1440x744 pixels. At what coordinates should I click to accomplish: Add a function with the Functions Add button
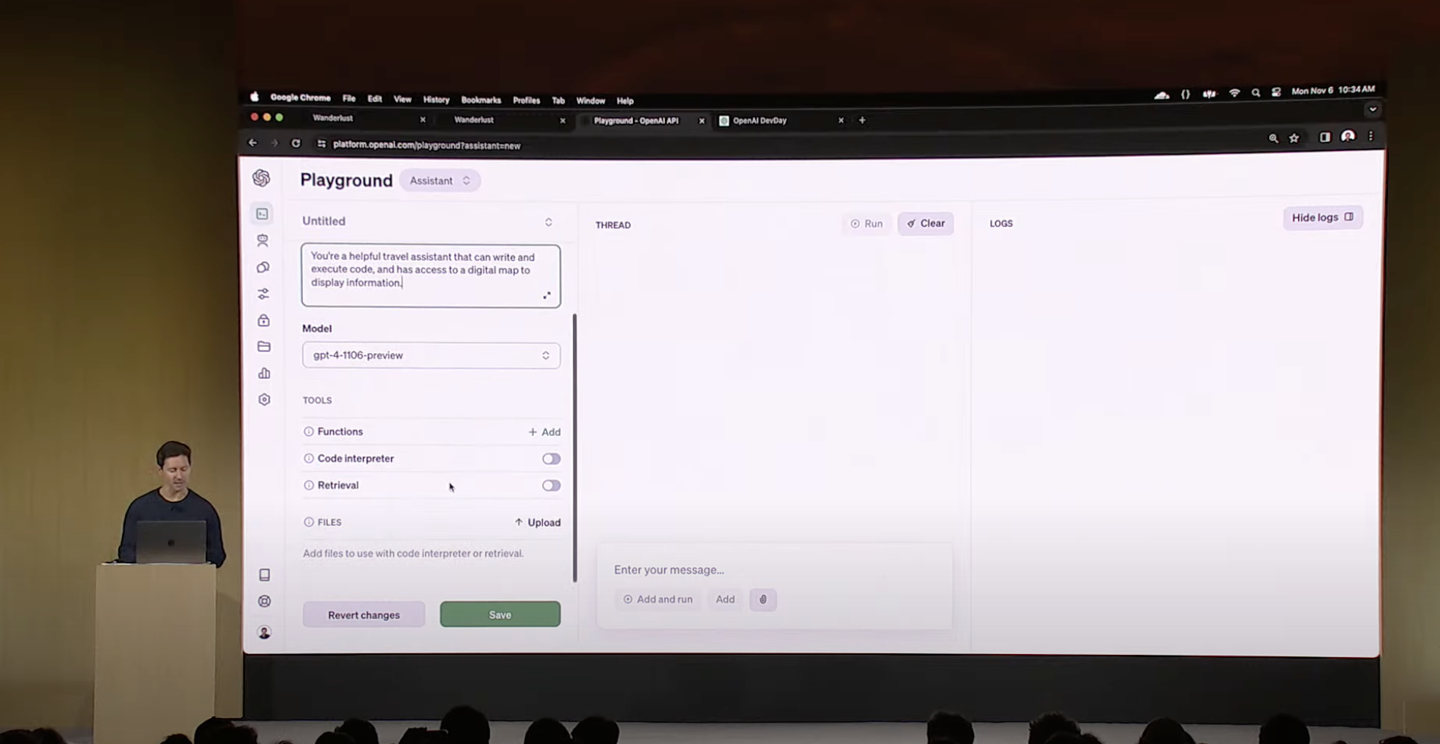pos(544,432)
